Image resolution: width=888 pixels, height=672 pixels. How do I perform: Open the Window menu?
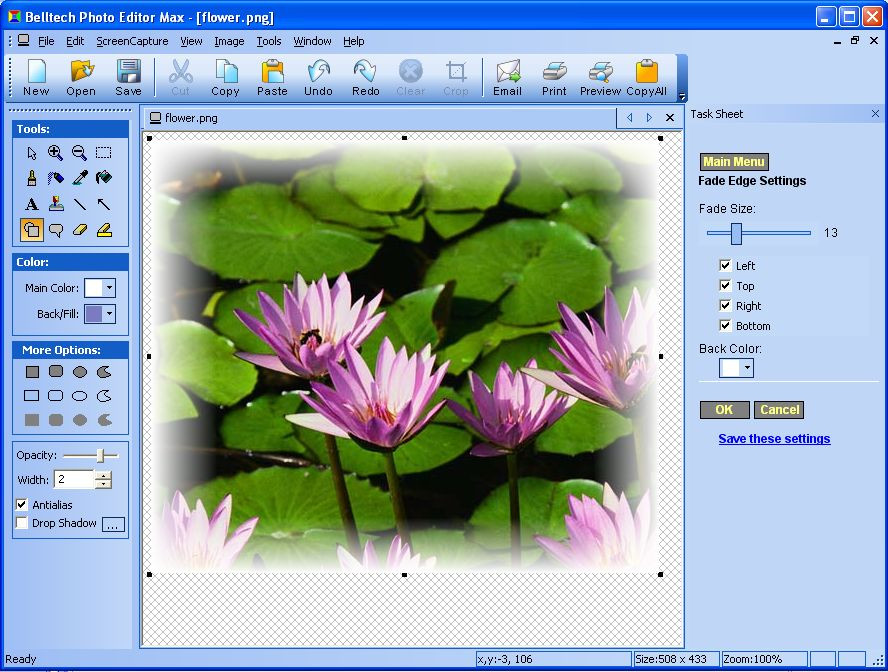click(x=312, y=41)
